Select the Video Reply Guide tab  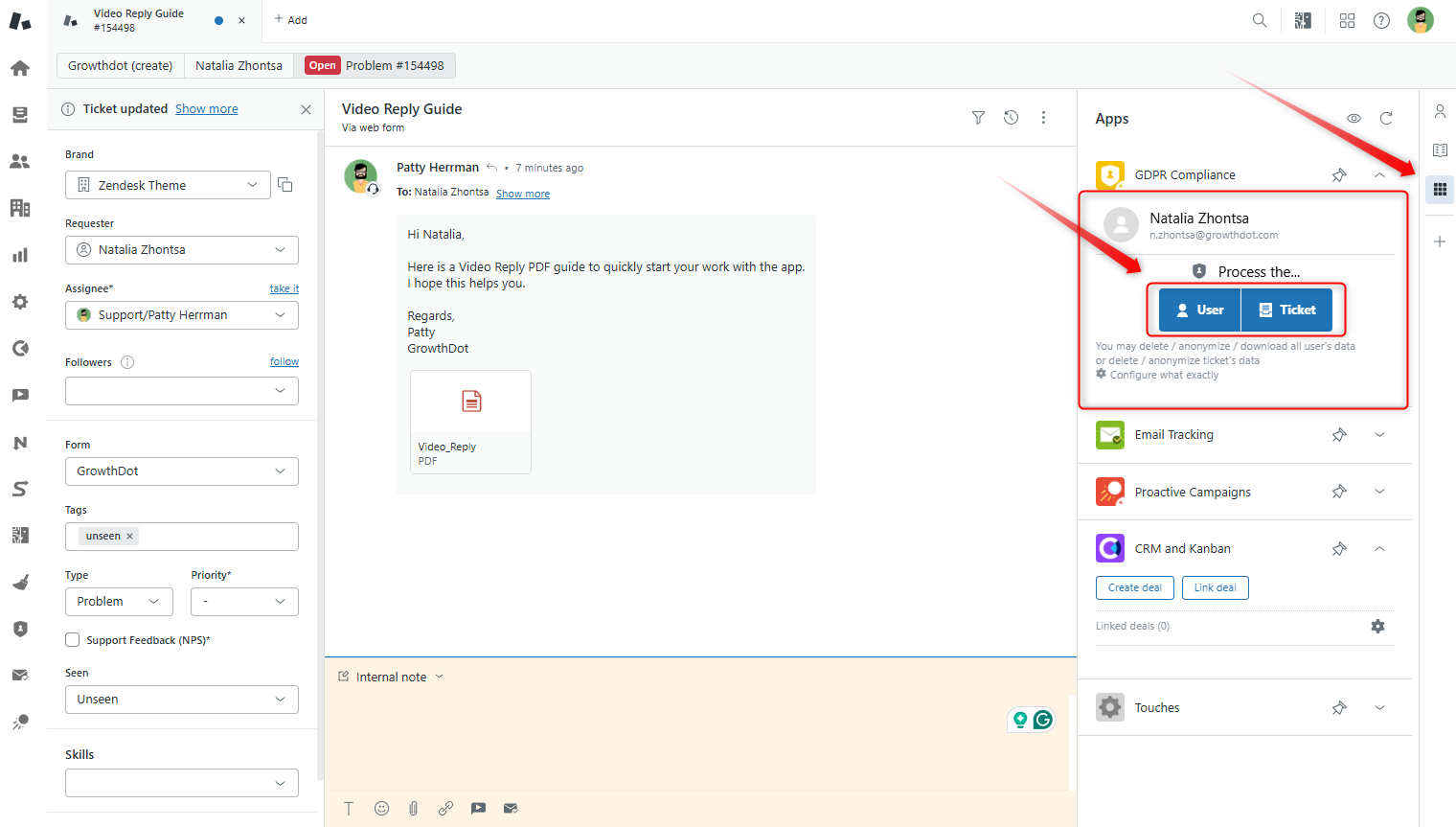point(153,20)
